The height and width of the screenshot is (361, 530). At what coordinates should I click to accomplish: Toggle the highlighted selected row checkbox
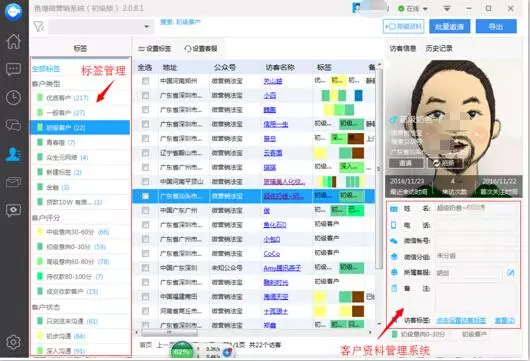145,196
